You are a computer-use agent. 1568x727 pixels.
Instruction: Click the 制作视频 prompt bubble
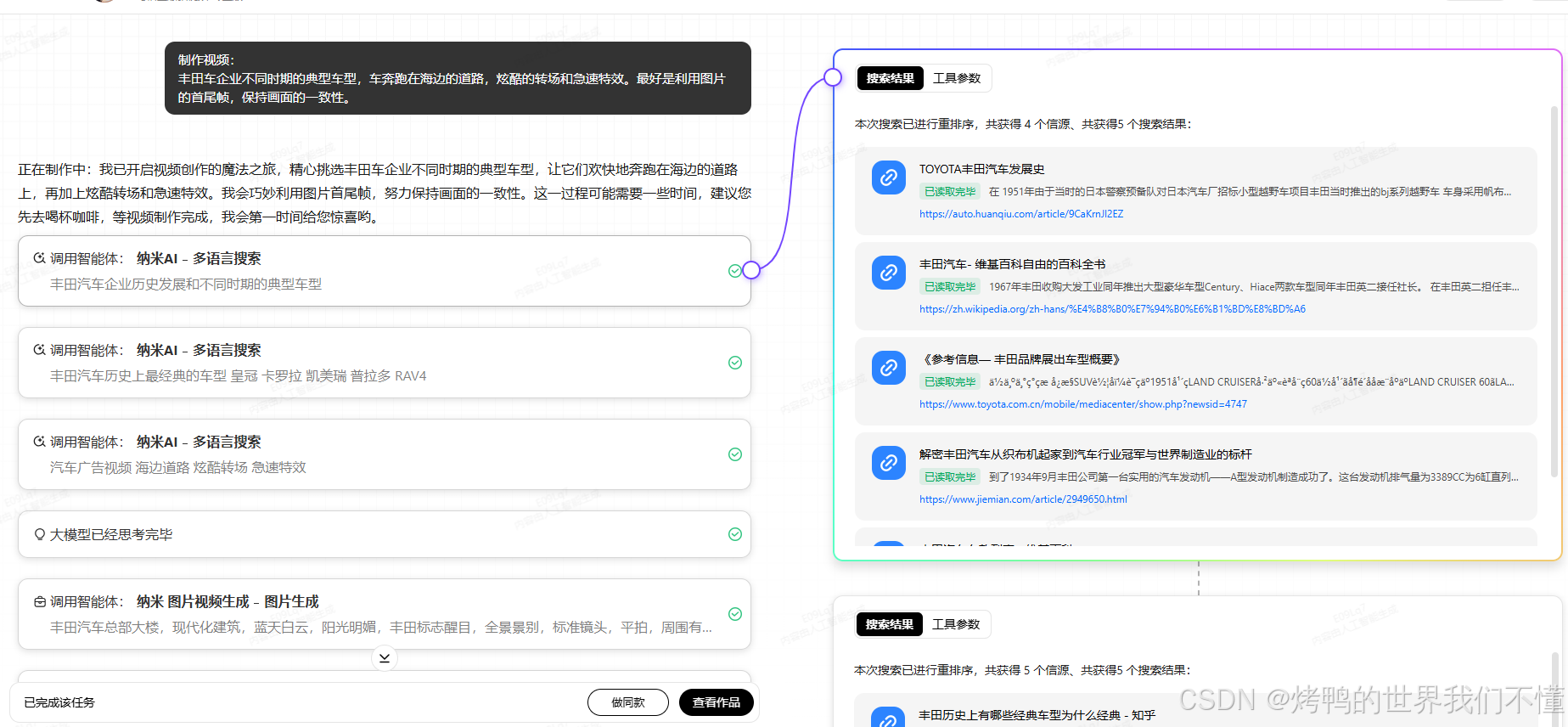point(458,78)
